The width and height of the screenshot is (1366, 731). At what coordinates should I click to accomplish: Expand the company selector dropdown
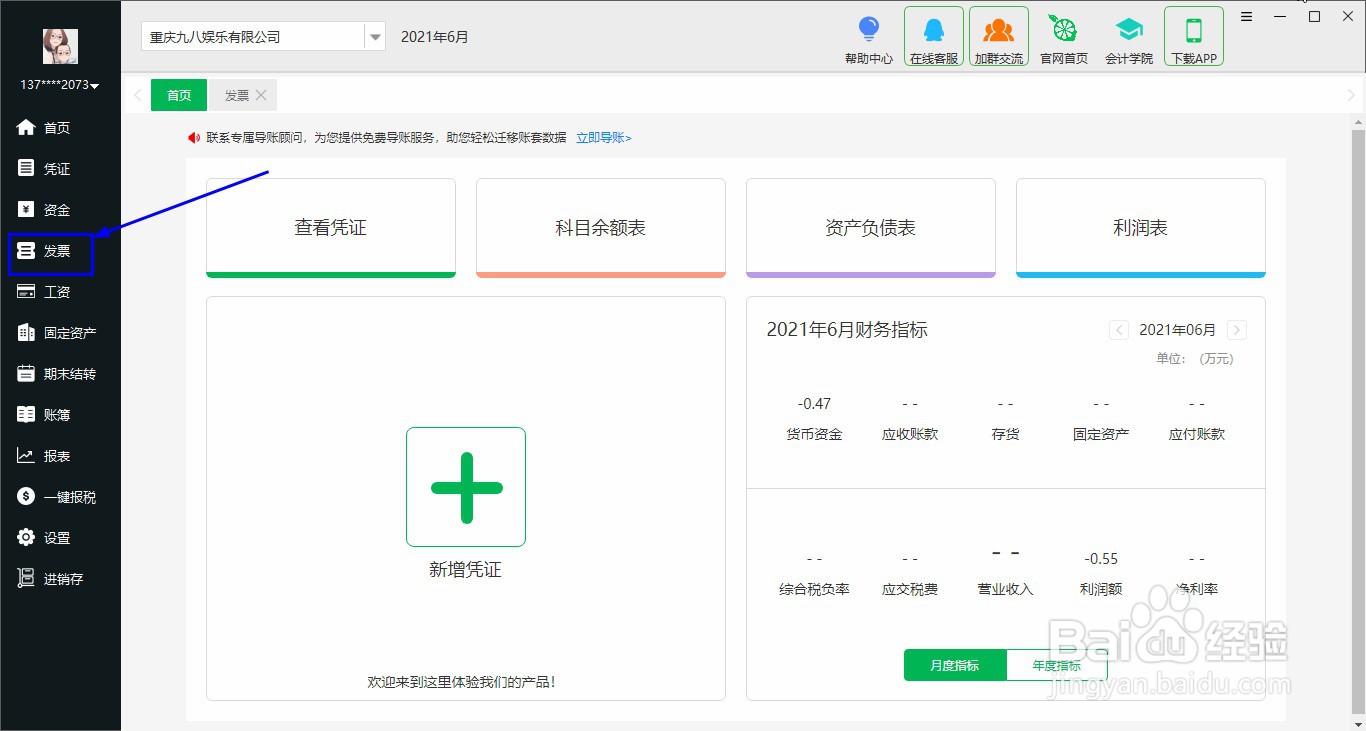374,36
